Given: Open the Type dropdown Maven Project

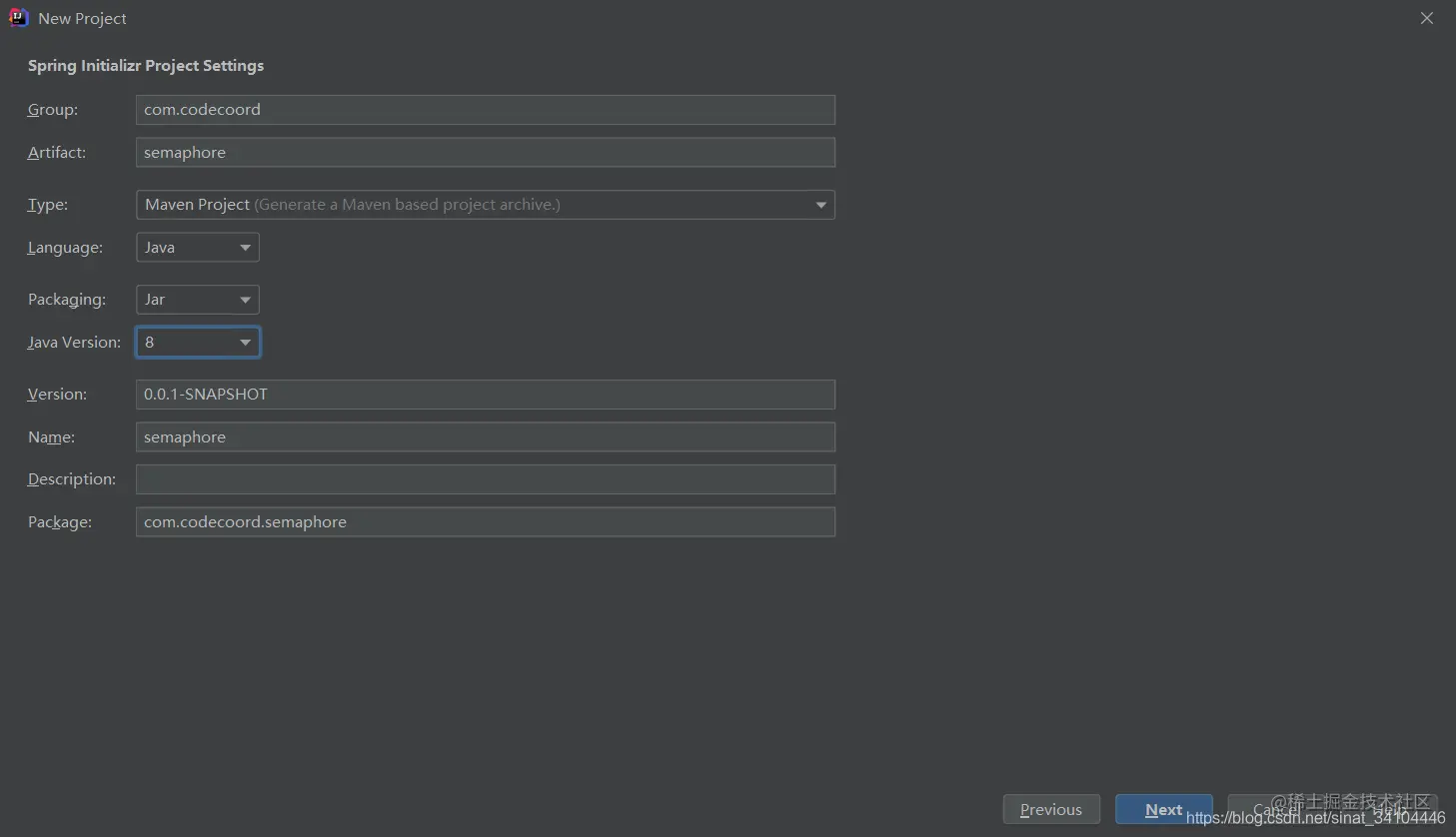Looking at the screenshot, I should tap(486, 205).
